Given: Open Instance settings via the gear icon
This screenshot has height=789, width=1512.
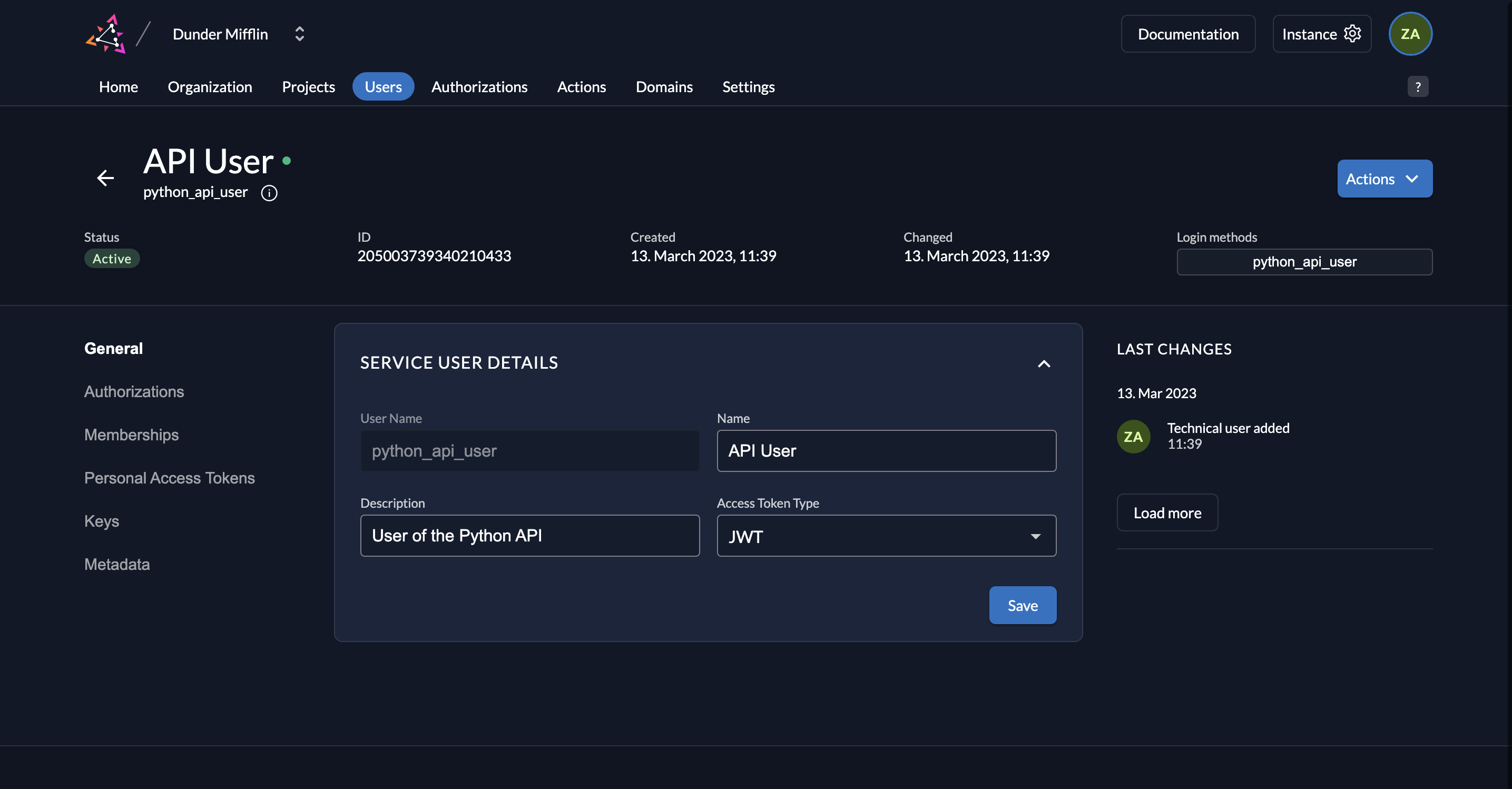Looking at the screenshot, I should (1352, 33).
